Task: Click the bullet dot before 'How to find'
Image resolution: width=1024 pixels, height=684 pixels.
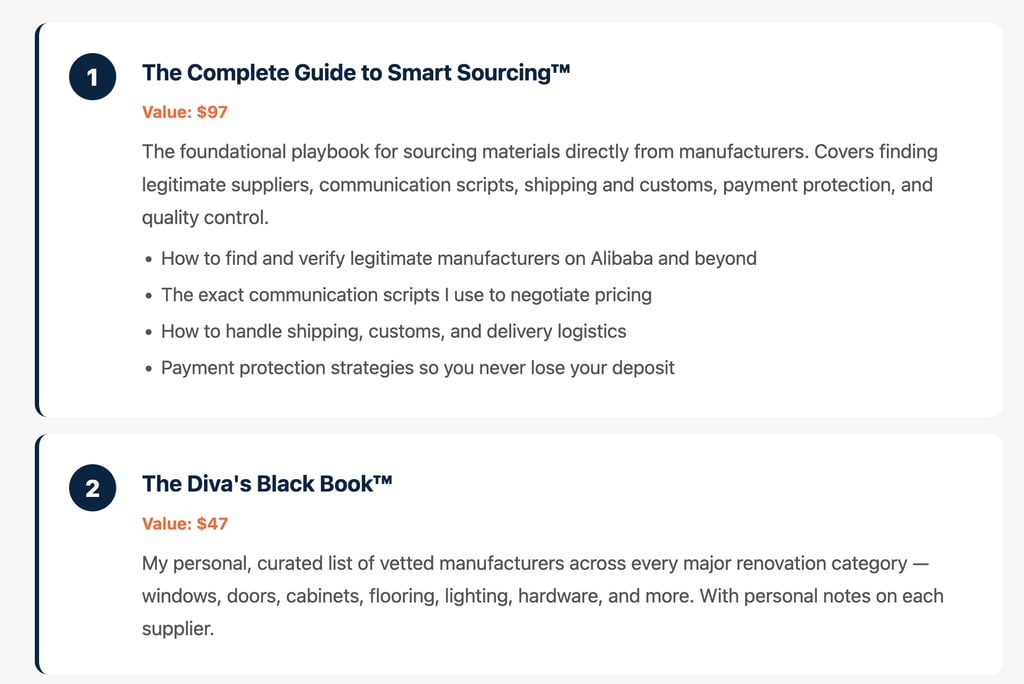Action: [x=149, y=259]
